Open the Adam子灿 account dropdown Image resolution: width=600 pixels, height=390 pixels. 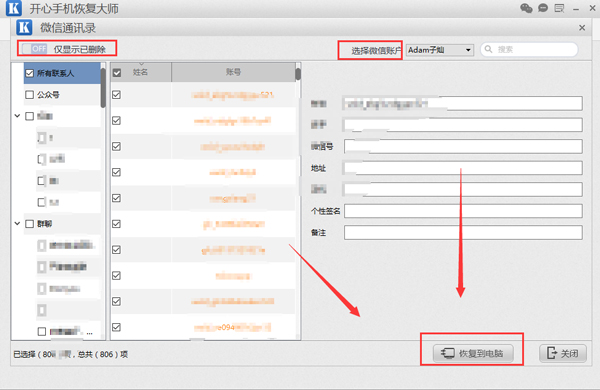pyautogui.click(x=440, y=50)
